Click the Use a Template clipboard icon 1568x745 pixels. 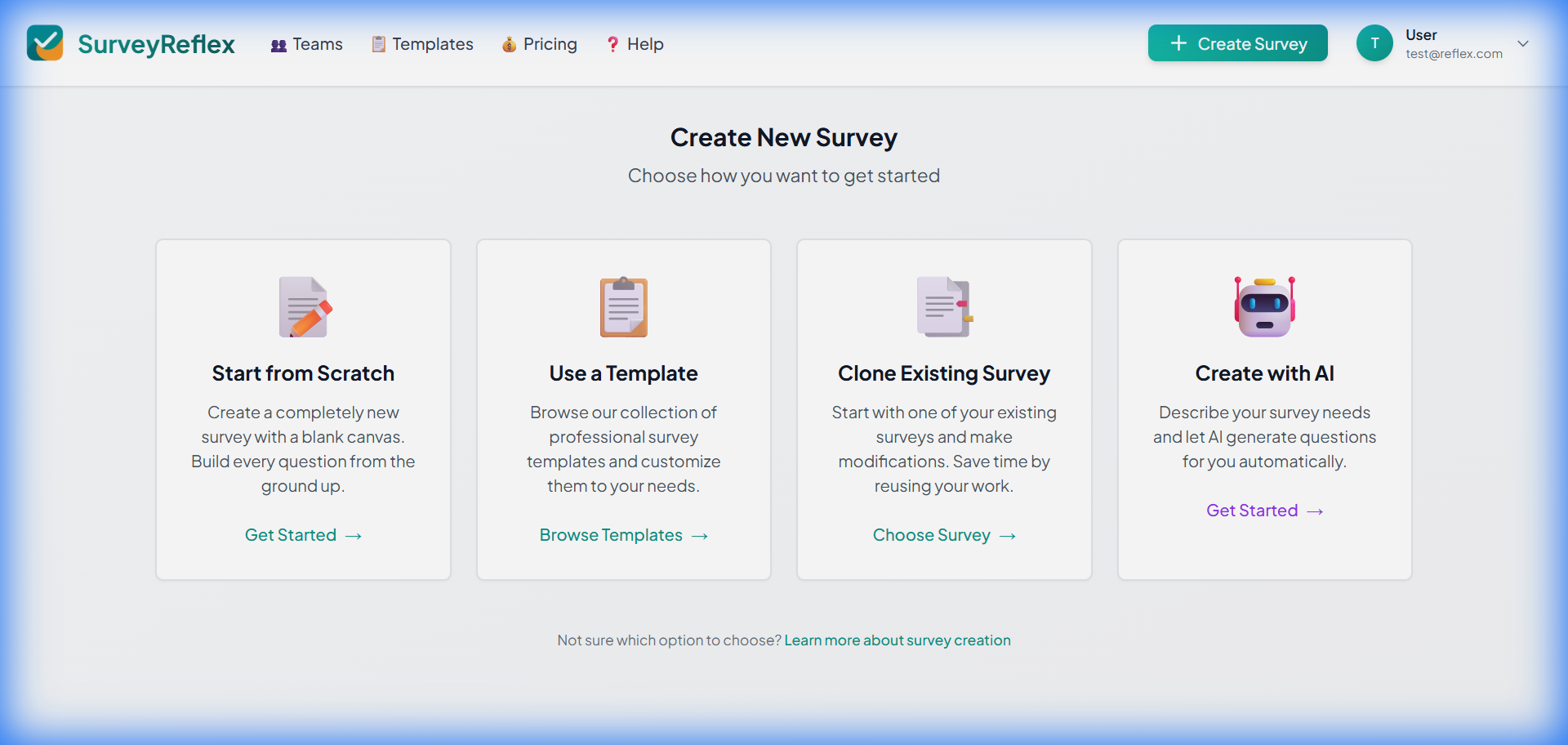coord(623,307)
